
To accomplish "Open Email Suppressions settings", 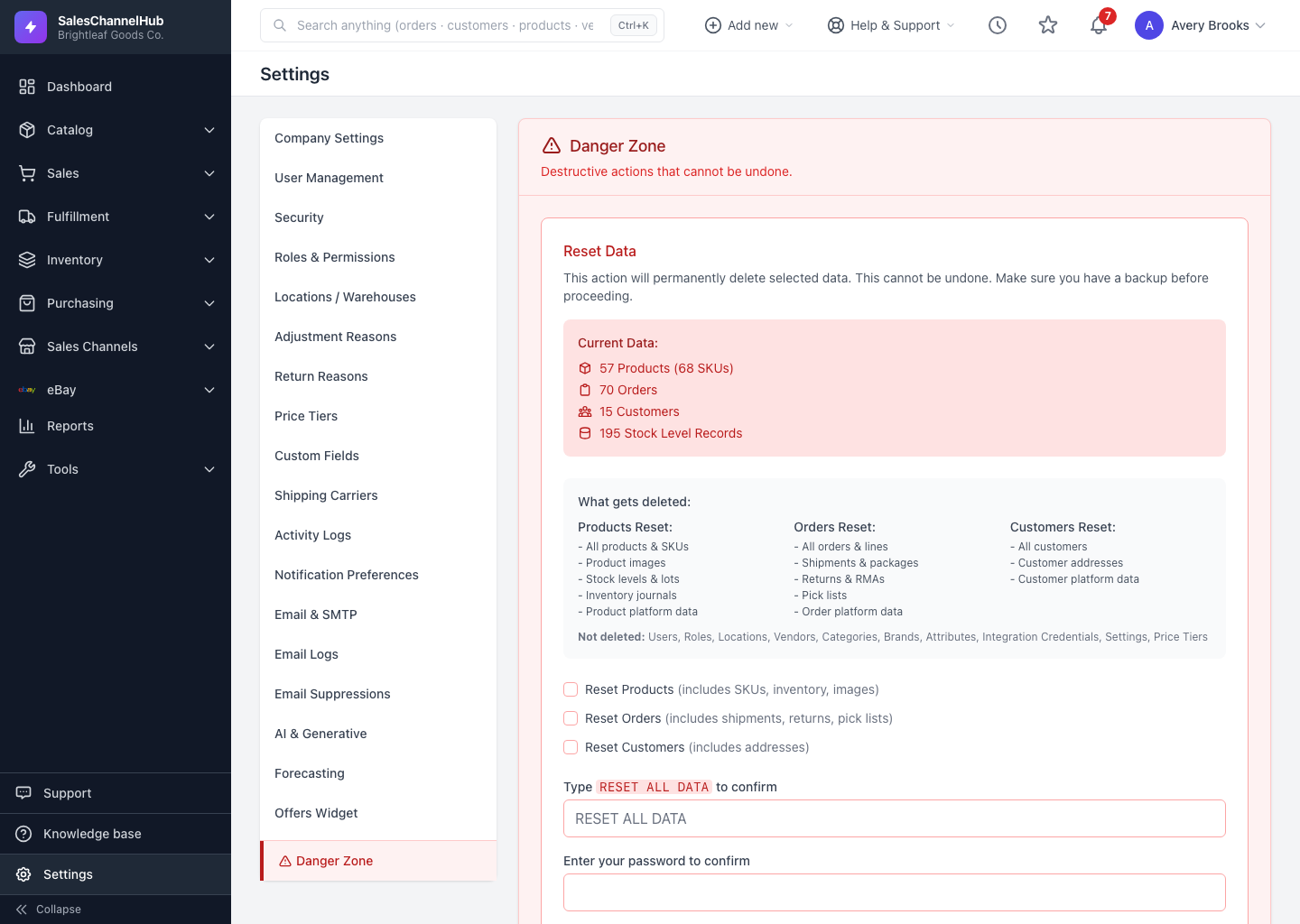I will (x=378, y=694).
